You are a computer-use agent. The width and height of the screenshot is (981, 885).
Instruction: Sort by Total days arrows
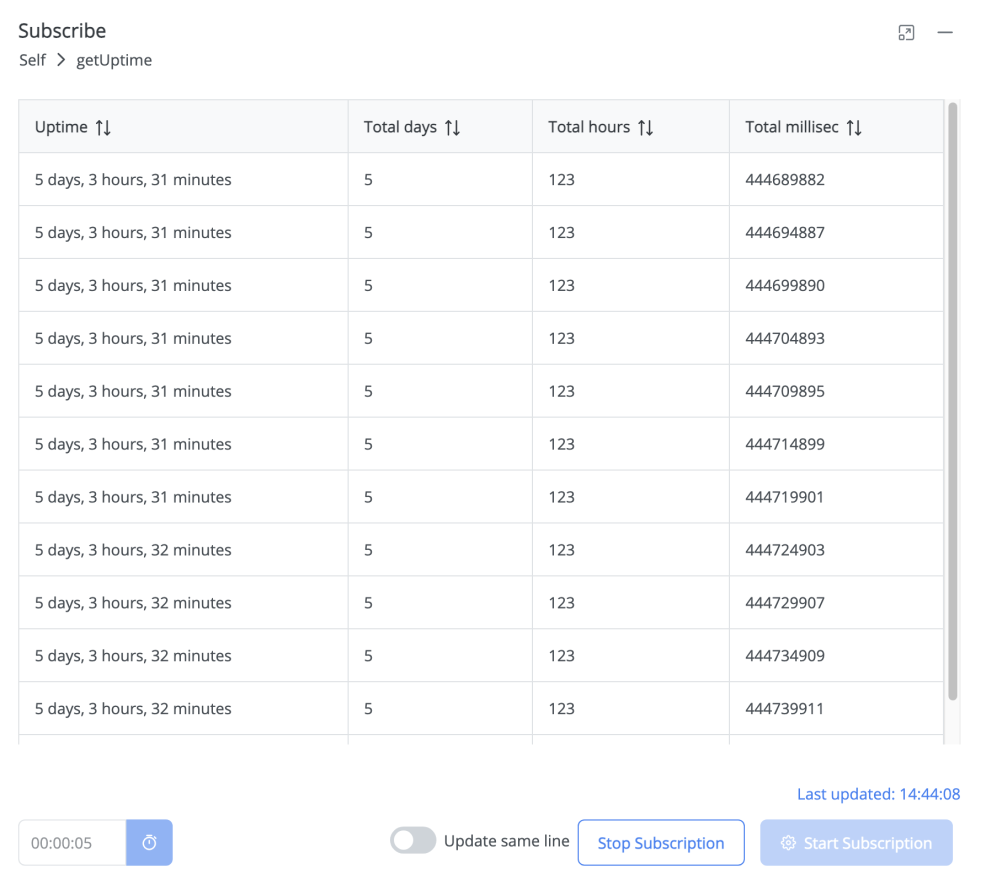[x=452, y=127]
